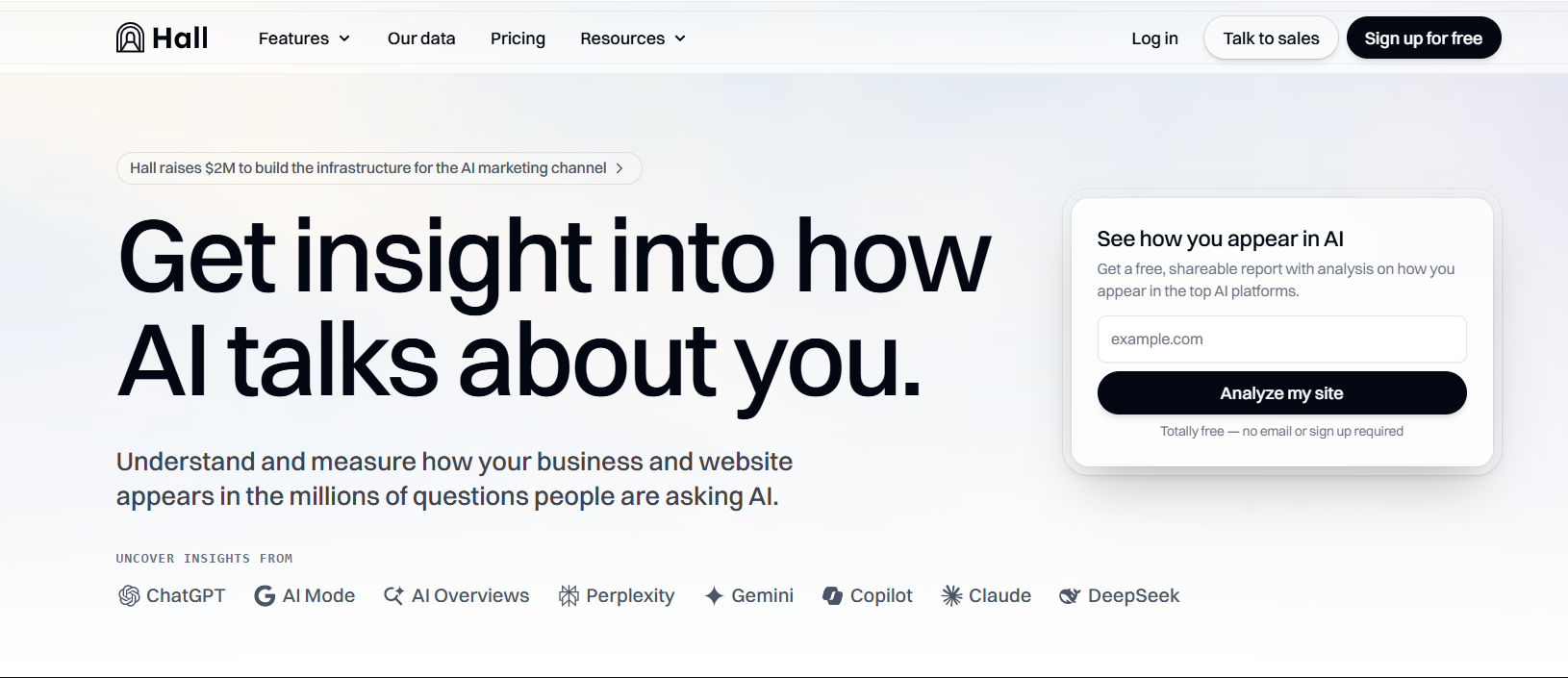Click the Log in link
The width and height of the screenshot is (1568, 678).
point(1153,38)
